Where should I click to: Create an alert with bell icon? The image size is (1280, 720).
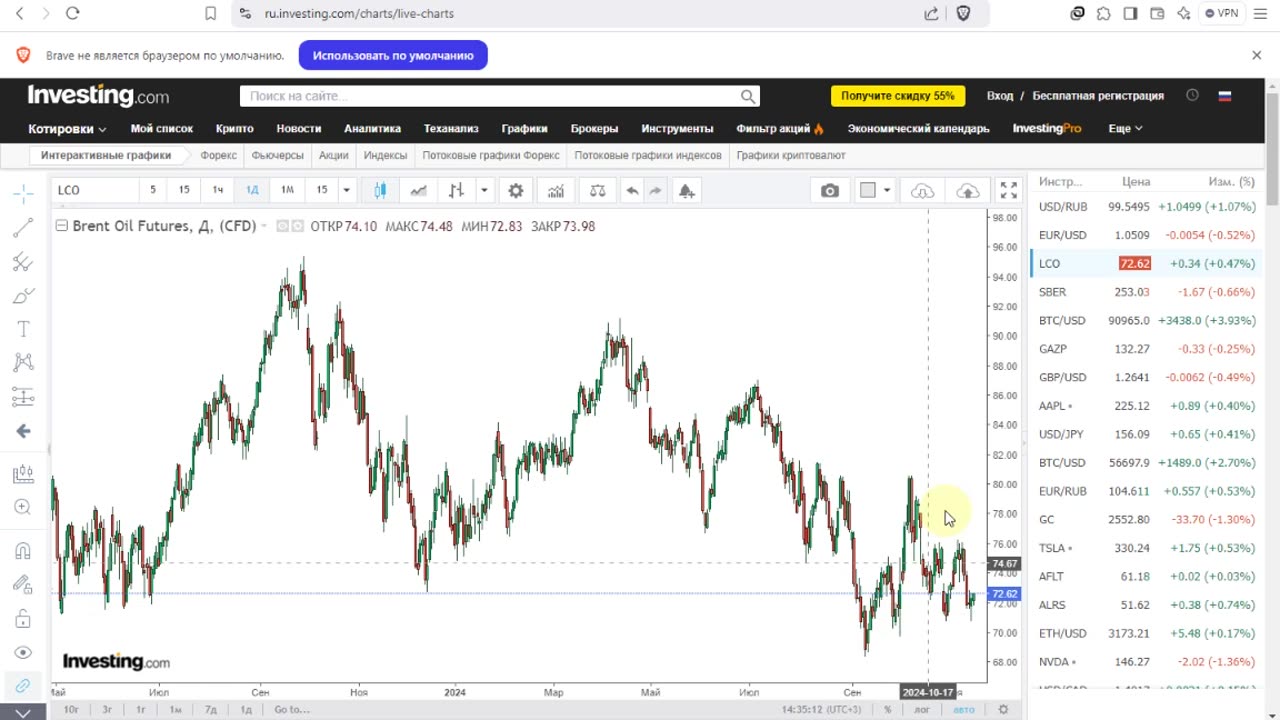(x=687, y=190)
